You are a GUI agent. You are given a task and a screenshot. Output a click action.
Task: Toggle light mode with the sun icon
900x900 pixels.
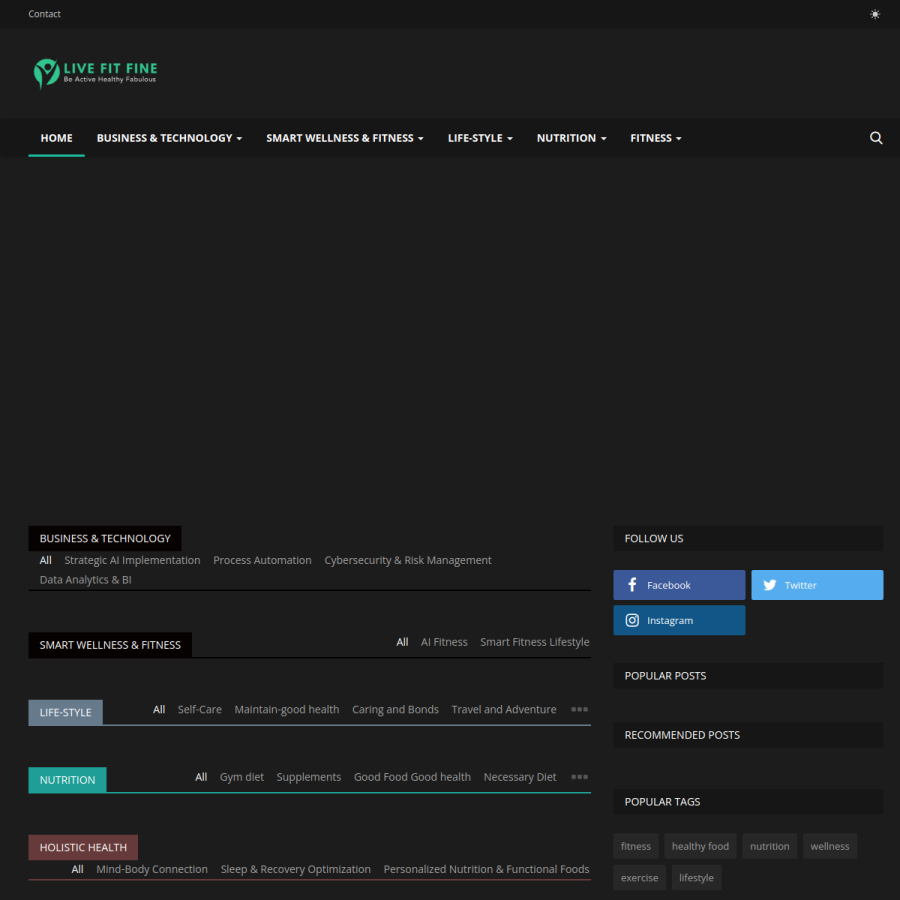[x=874, y=14]
